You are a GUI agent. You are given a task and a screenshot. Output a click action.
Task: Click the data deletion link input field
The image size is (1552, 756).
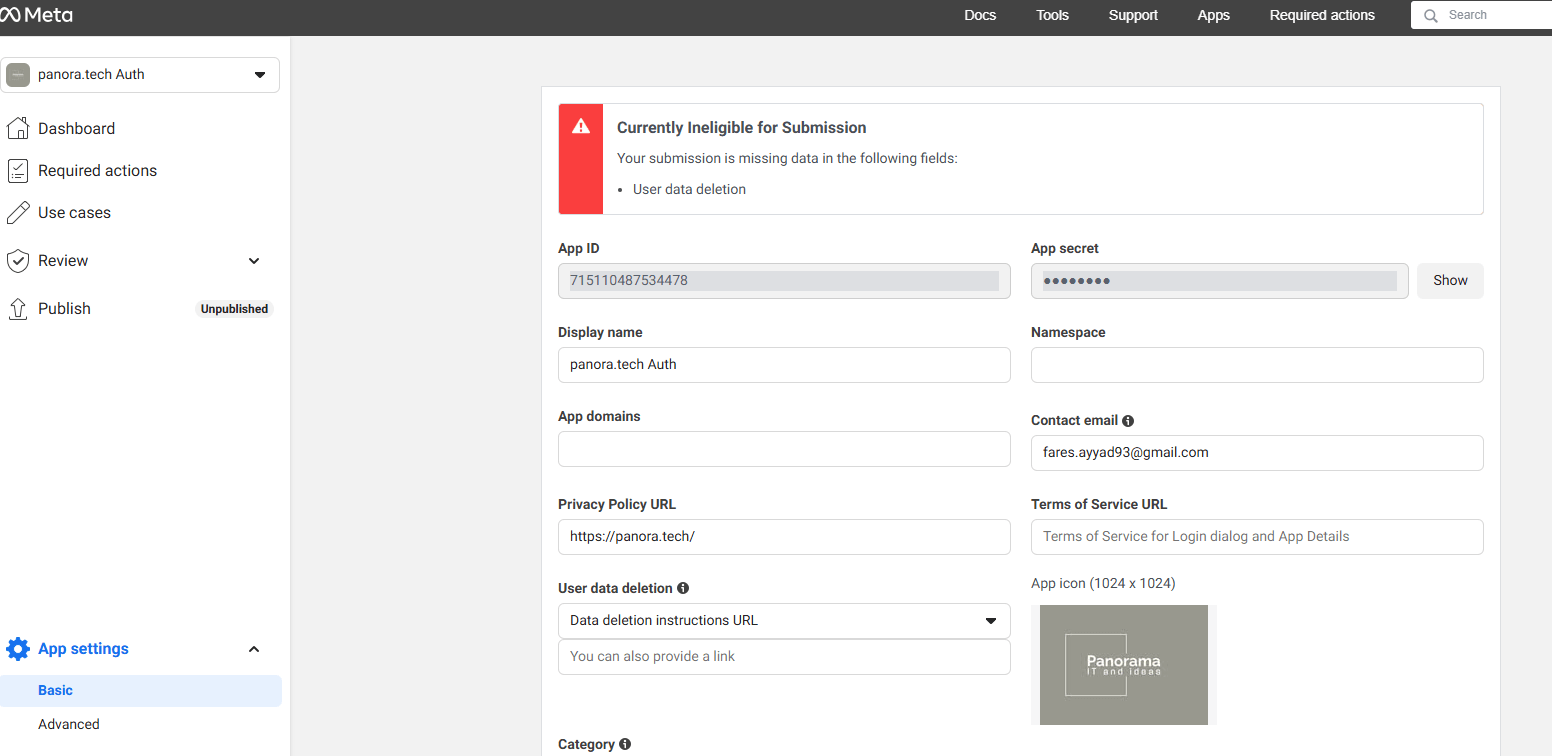(x=784, y=657)
